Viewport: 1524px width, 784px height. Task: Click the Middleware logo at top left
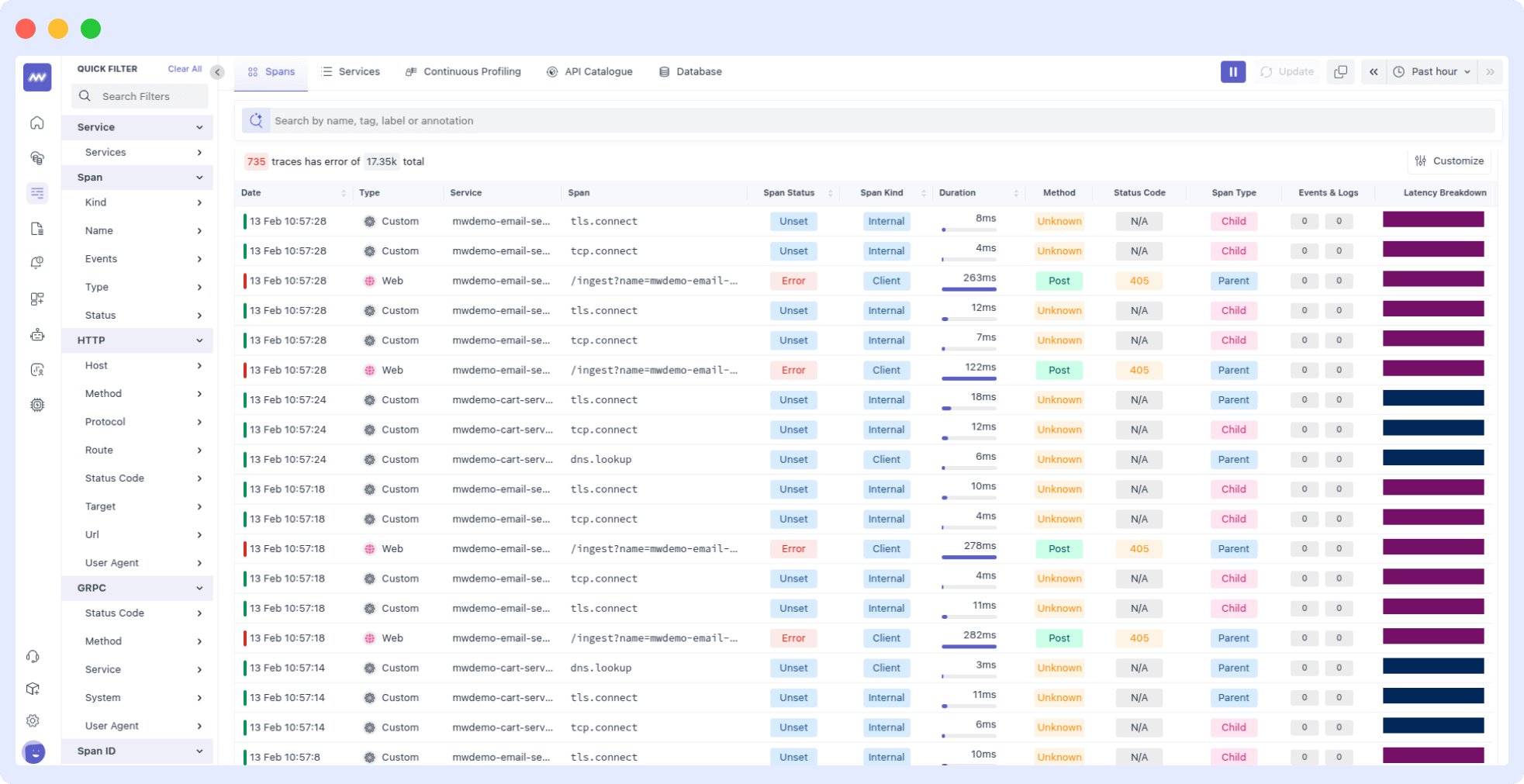36,78
